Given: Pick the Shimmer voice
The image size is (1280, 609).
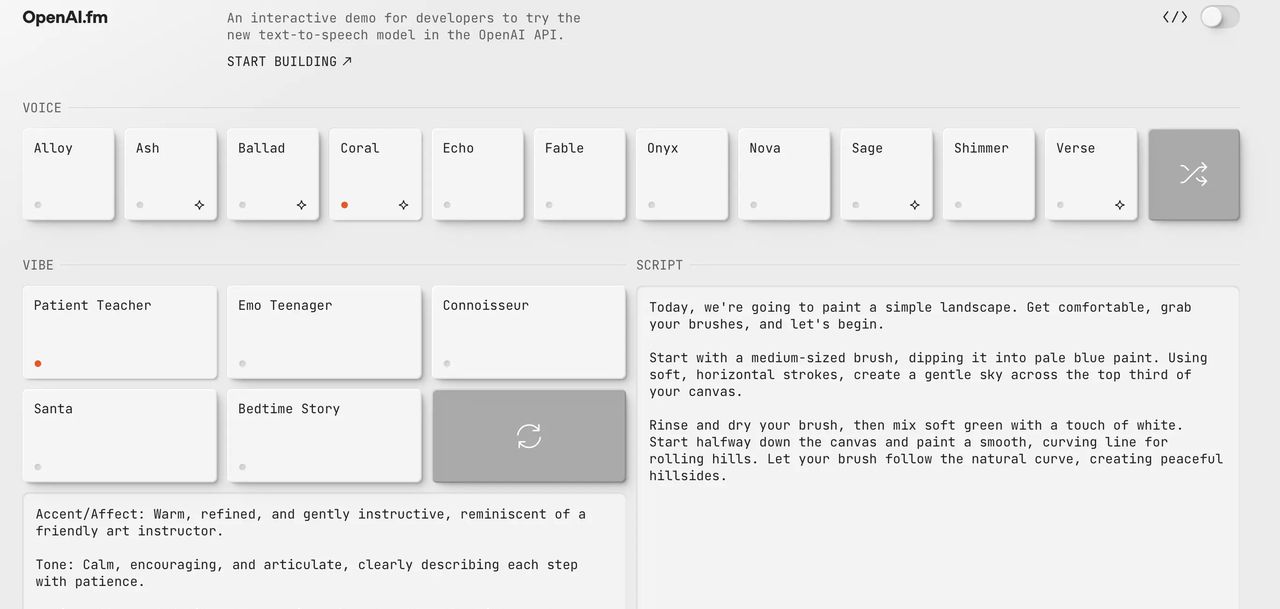Looking at the screenshot, I should coord(988,174).
